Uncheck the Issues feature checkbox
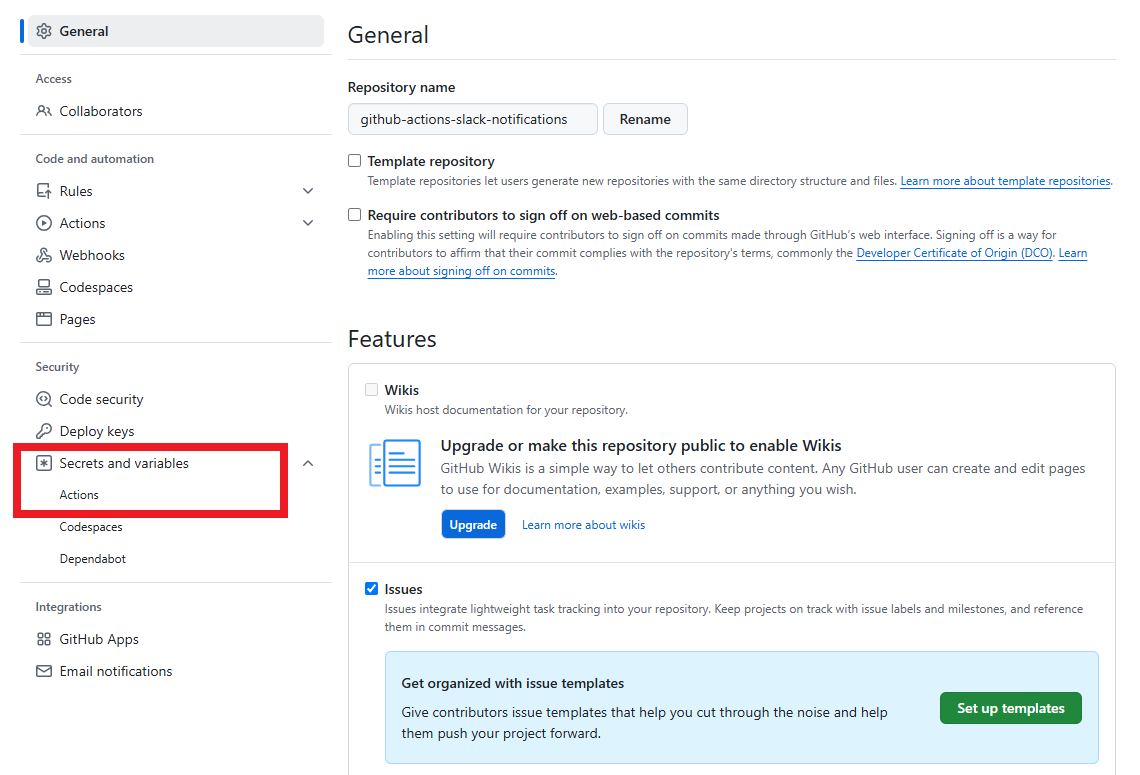 (x=372, y=588)
